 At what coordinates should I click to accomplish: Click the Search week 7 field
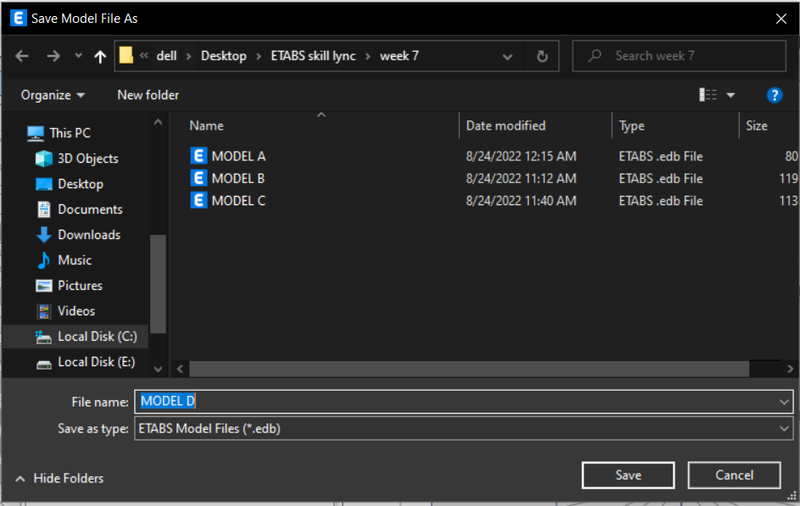(x=679, y=56)
